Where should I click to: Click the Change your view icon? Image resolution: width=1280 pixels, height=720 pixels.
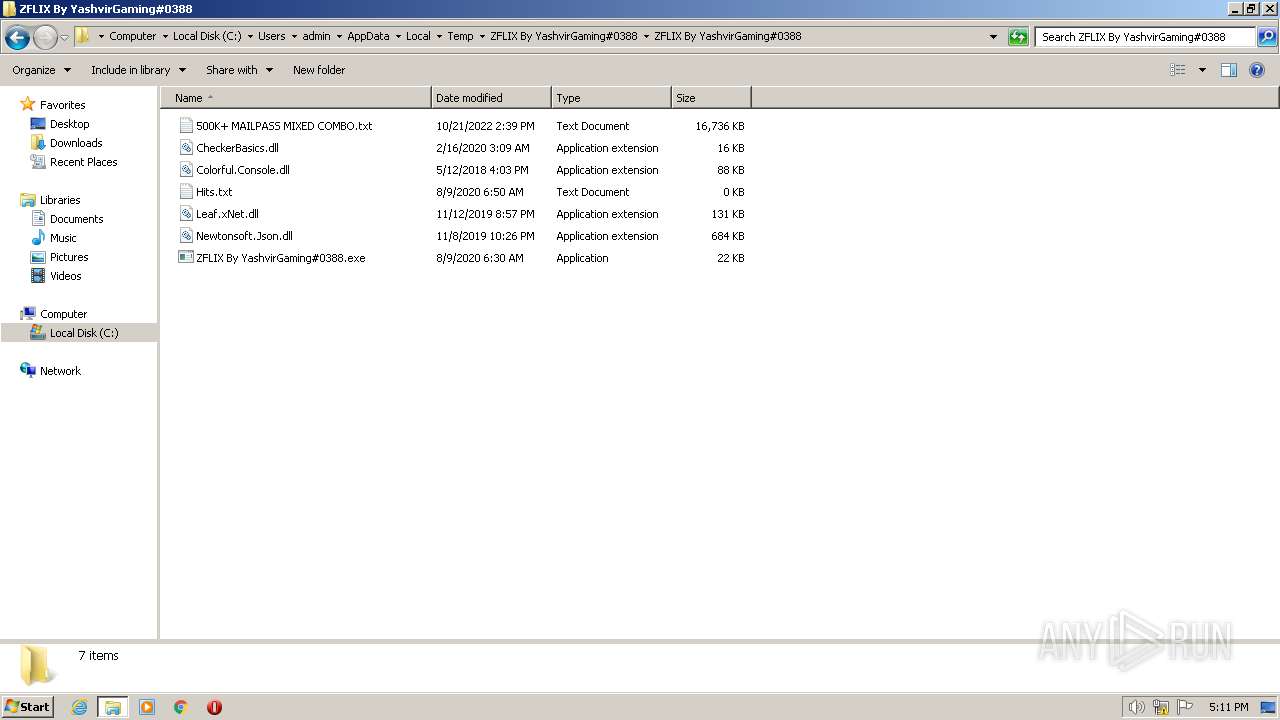tap(1178, 70)
